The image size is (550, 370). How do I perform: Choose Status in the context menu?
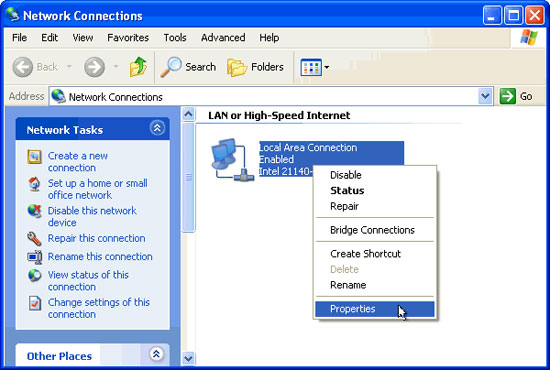(375, 190)
